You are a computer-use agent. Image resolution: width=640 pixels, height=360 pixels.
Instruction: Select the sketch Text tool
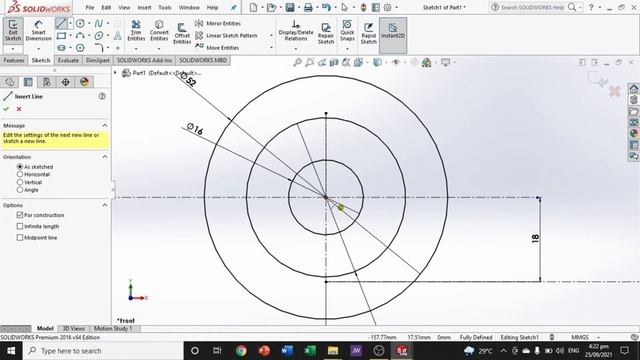(118, 36)
